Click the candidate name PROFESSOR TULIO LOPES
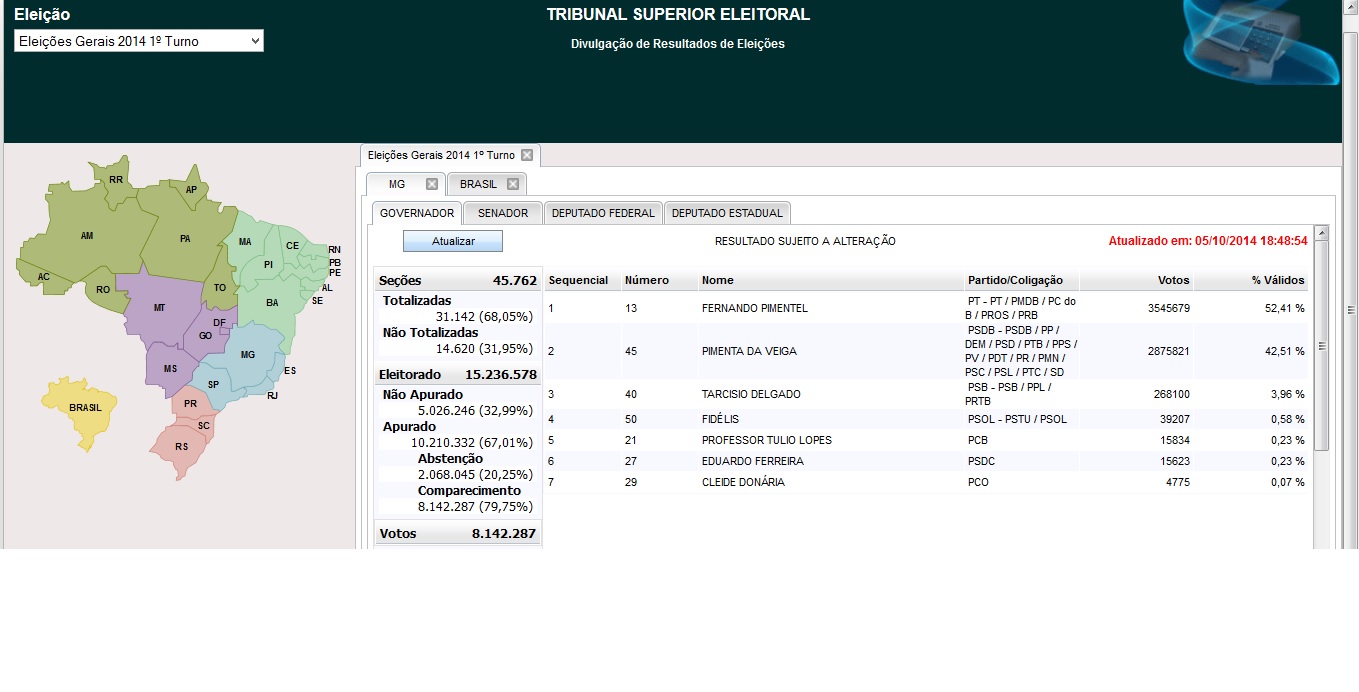The width and height of the screenshot is (1359, 692). pos(767,440)
